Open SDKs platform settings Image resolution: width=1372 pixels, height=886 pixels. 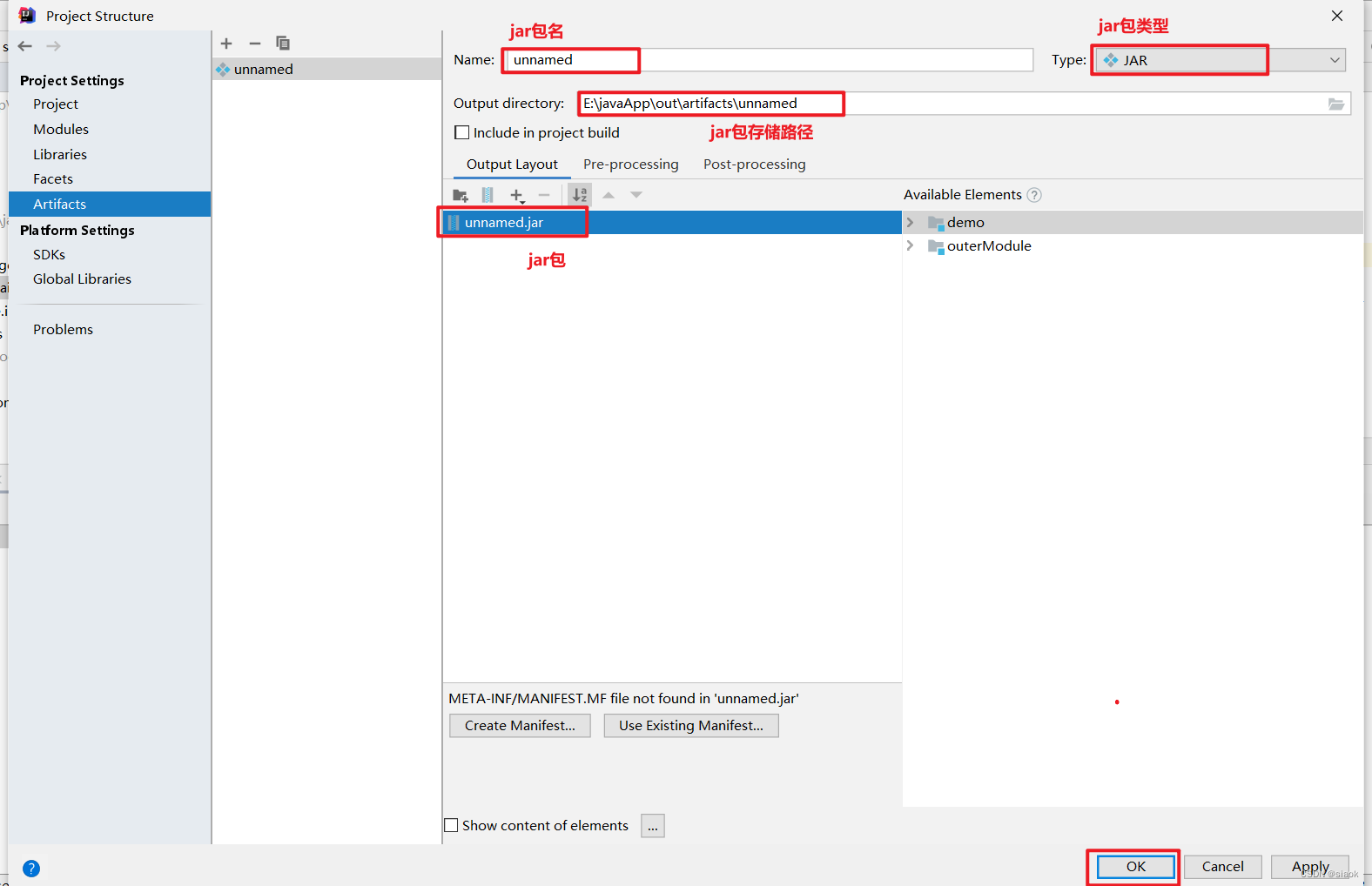[x=50, y=255]
